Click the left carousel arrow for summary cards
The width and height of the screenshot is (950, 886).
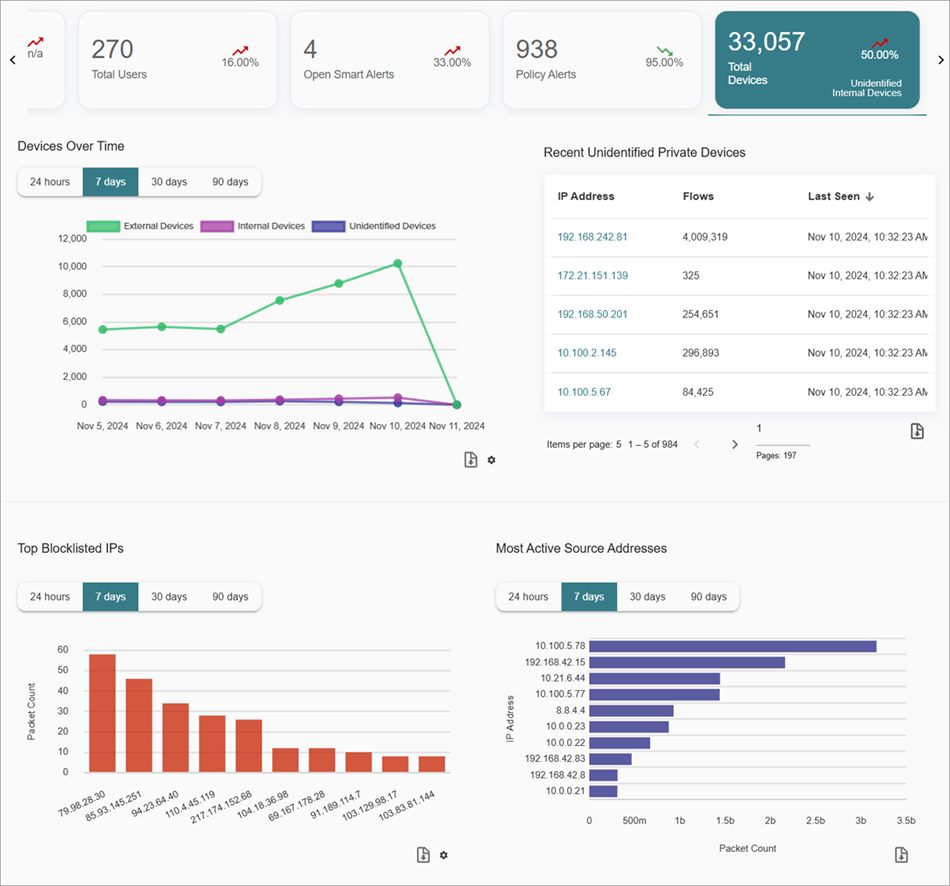pos(13,60)
